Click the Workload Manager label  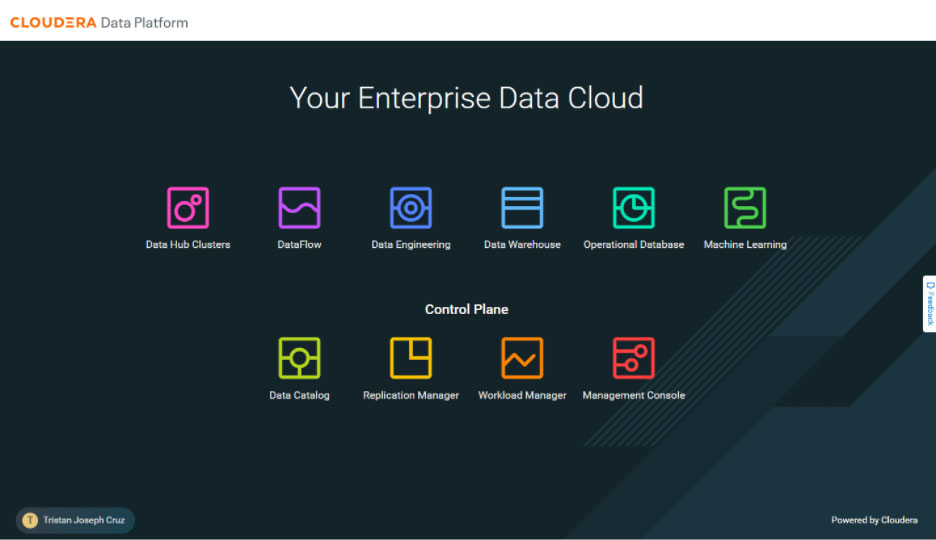click(522, 395)
